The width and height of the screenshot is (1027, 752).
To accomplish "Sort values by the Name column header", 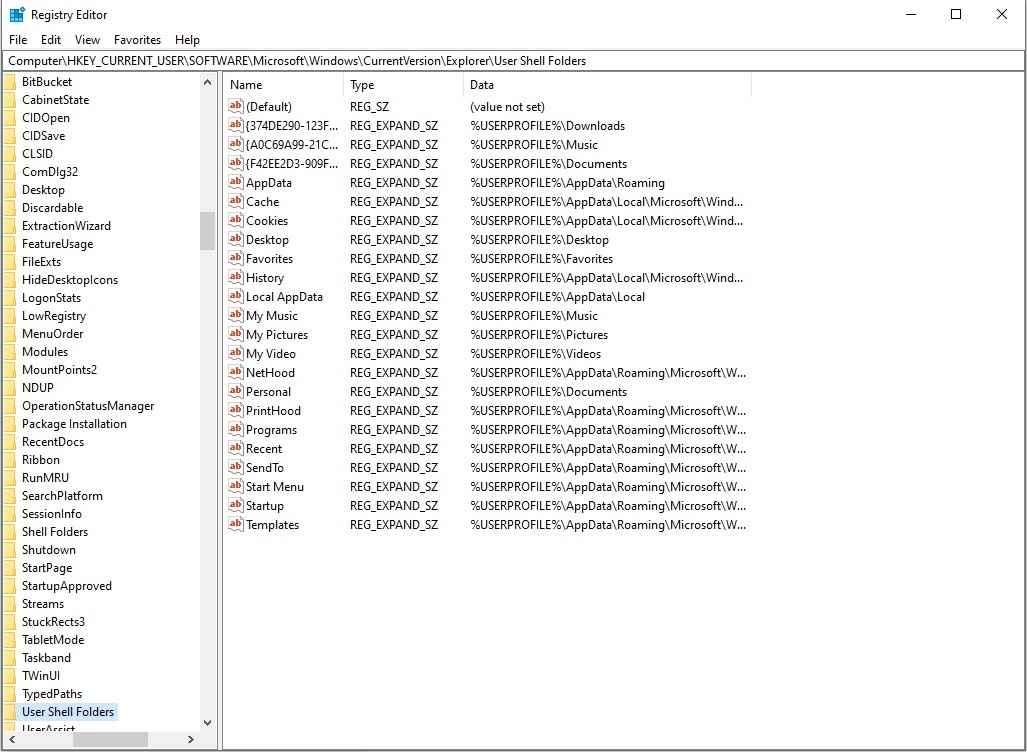I will coord(284,85).
